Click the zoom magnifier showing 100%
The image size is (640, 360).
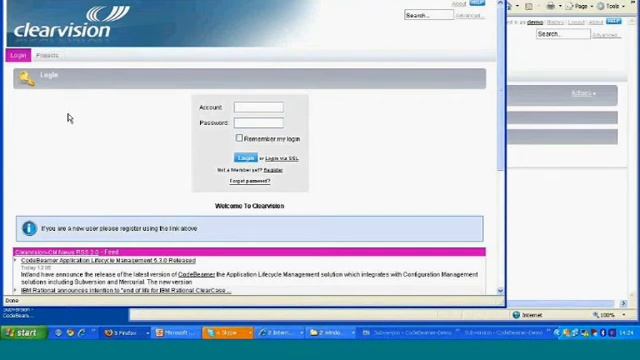[596, 315]
